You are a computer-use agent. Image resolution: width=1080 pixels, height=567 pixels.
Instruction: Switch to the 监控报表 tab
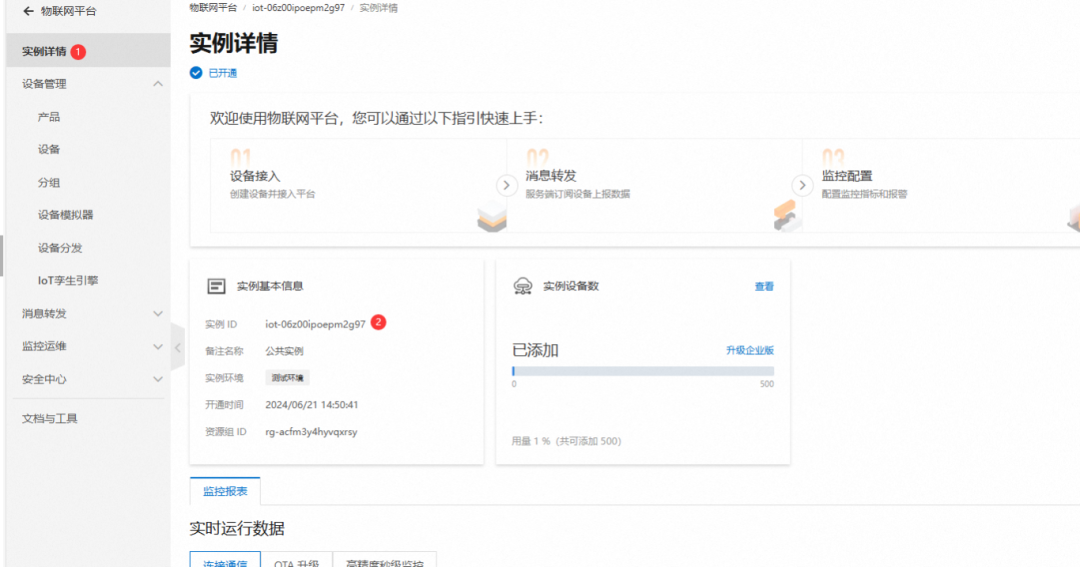225,491
